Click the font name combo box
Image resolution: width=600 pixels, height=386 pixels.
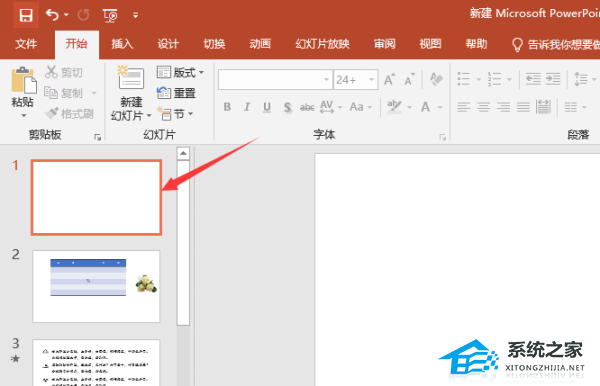tap(275, 80)
